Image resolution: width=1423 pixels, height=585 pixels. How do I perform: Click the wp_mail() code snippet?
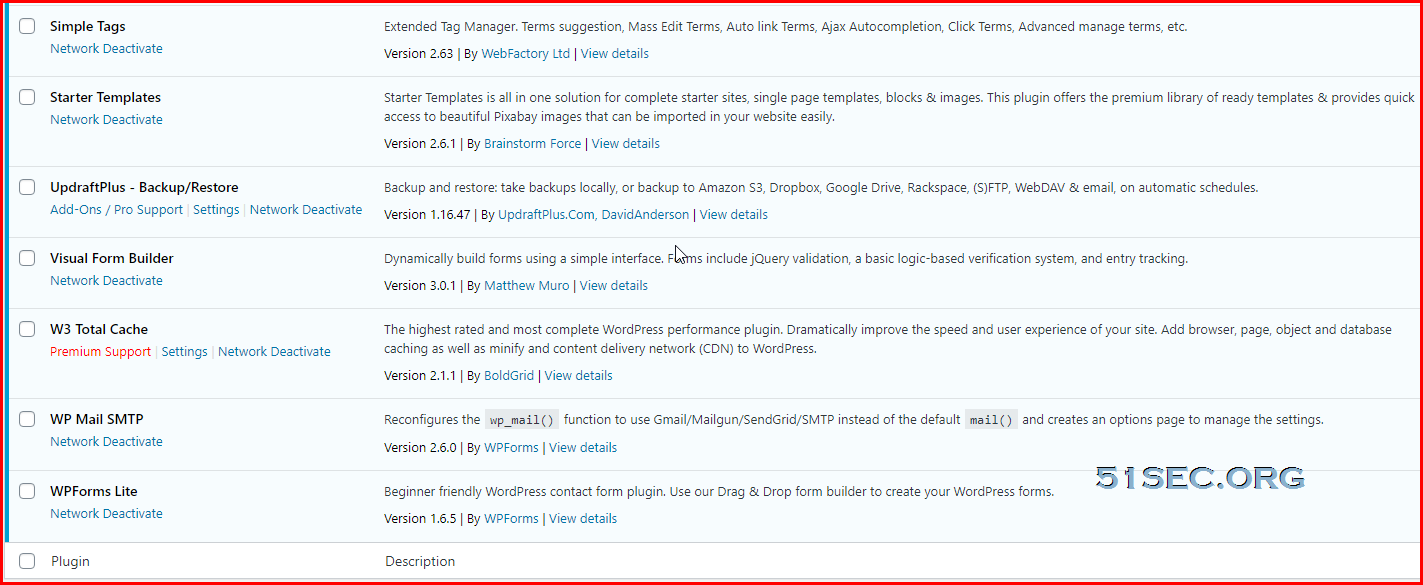[x=522, y=420]
